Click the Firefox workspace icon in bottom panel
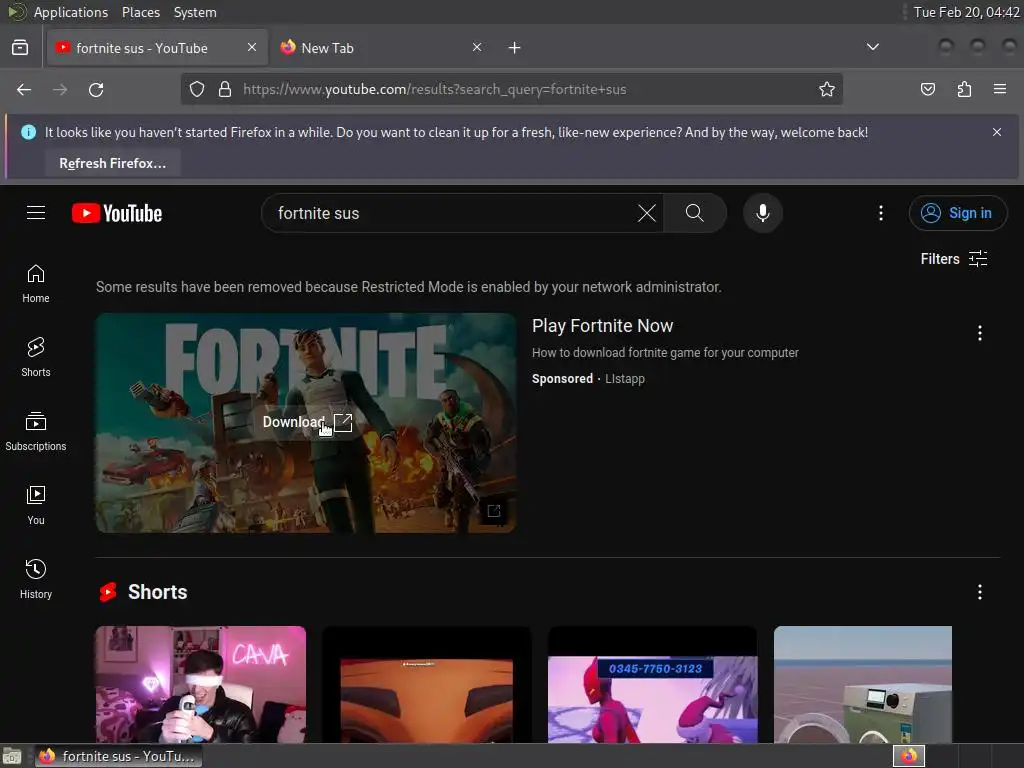Viewport: 1024px width, 768px height. (x=908, y=756)
